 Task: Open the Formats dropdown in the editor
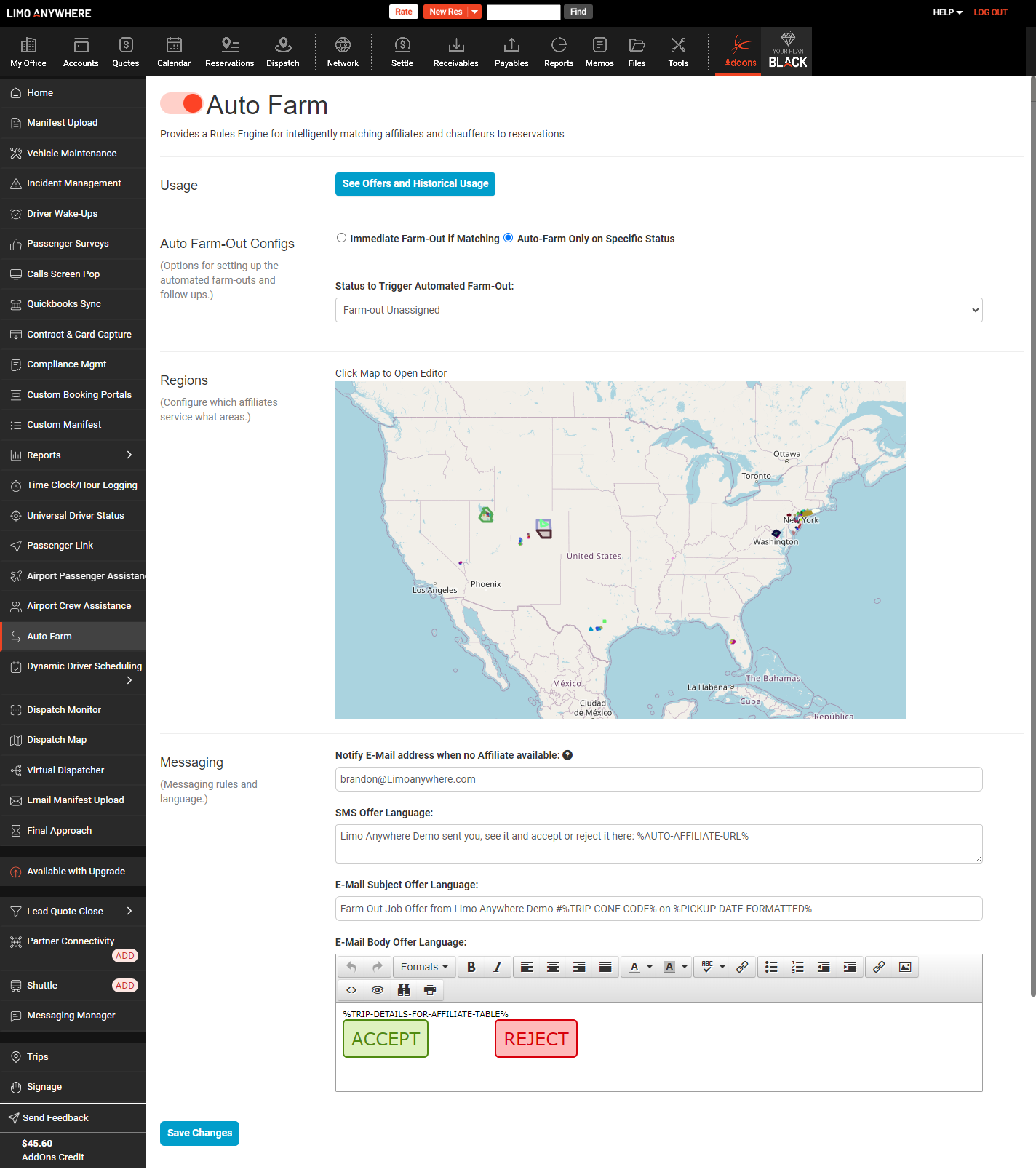click(x=424, y=967)
